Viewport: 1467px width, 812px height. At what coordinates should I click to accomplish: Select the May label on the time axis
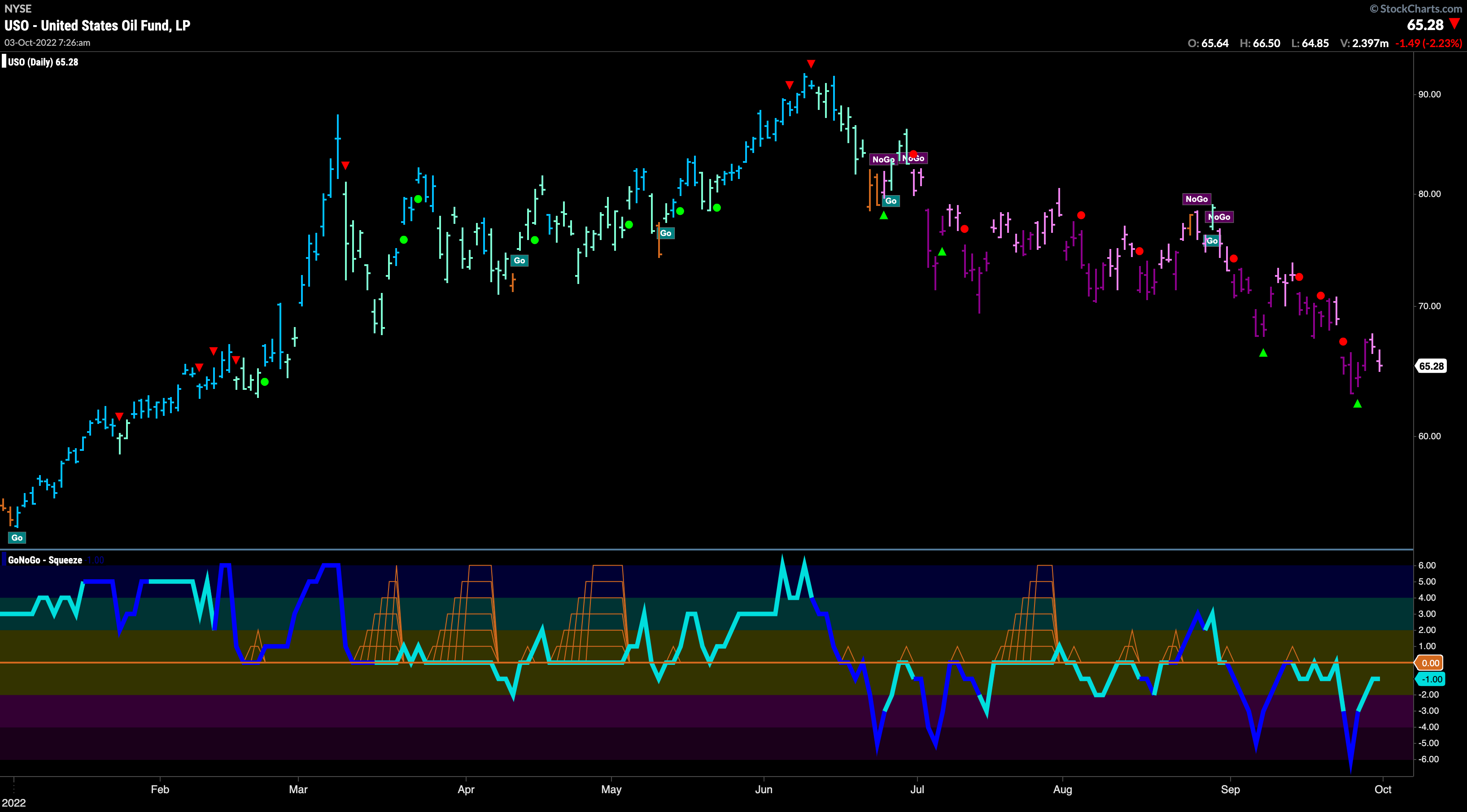click(x=611, y=790)
